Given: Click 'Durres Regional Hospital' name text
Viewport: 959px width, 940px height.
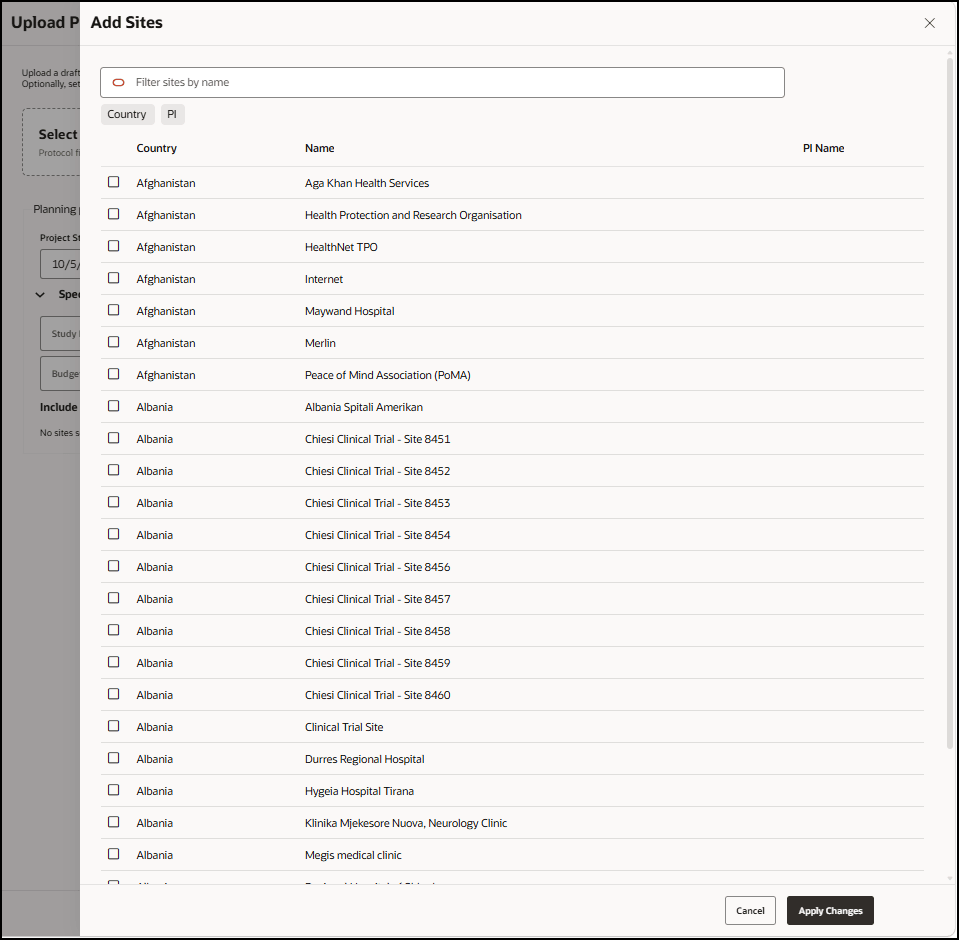Looking at the screenshot, I should point(365,759).
